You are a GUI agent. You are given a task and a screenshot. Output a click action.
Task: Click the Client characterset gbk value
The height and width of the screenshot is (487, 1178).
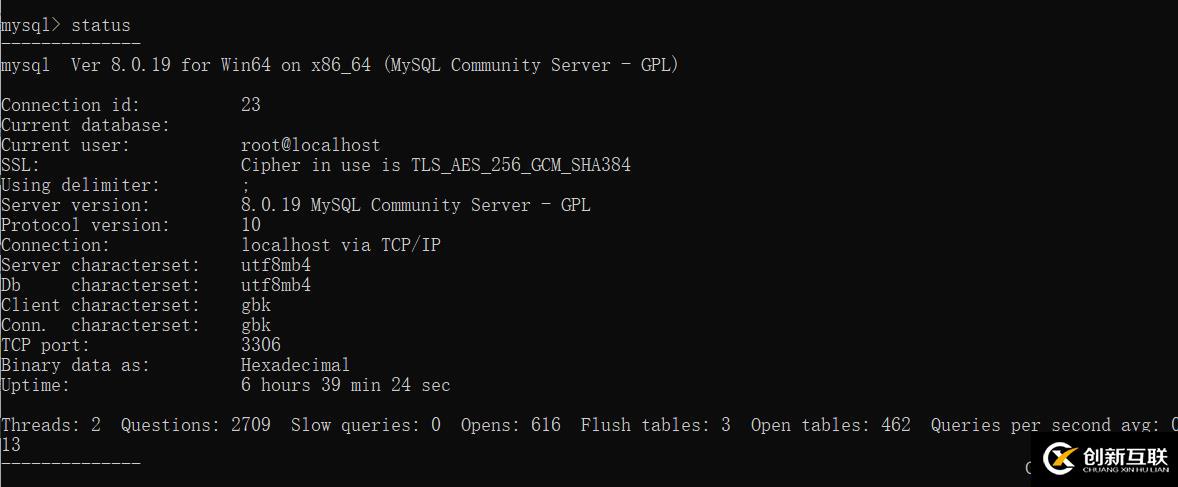(x=256, y=305)
